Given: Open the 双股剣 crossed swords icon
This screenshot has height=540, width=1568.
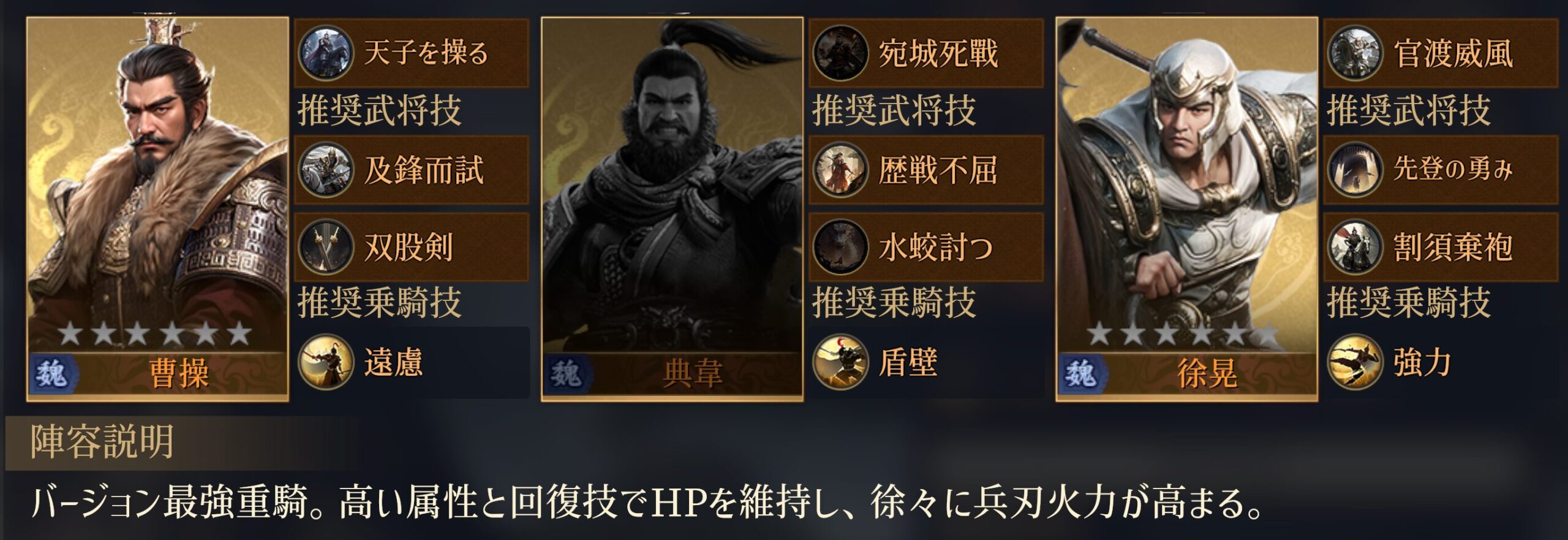Looking at the screenshot, I should pyautogui.click(x=325, y=247).
